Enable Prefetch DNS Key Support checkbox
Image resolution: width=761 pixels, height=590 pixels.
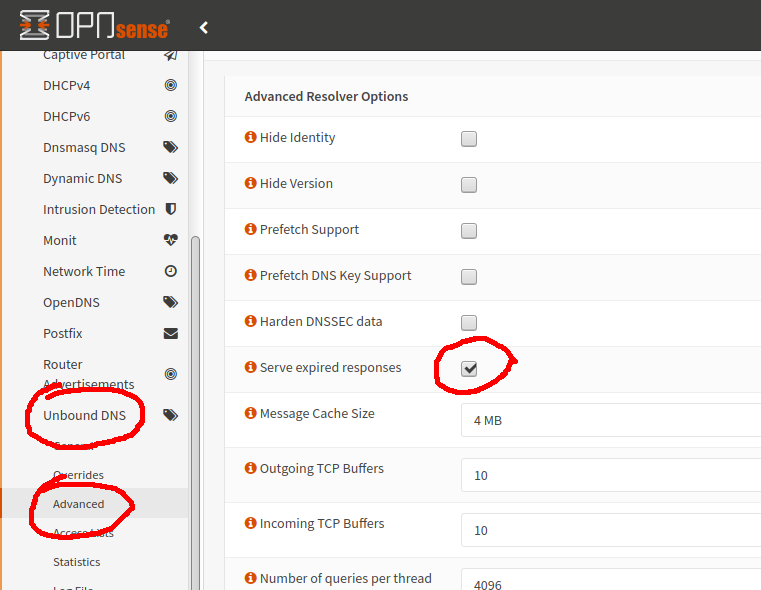point(469,277)
